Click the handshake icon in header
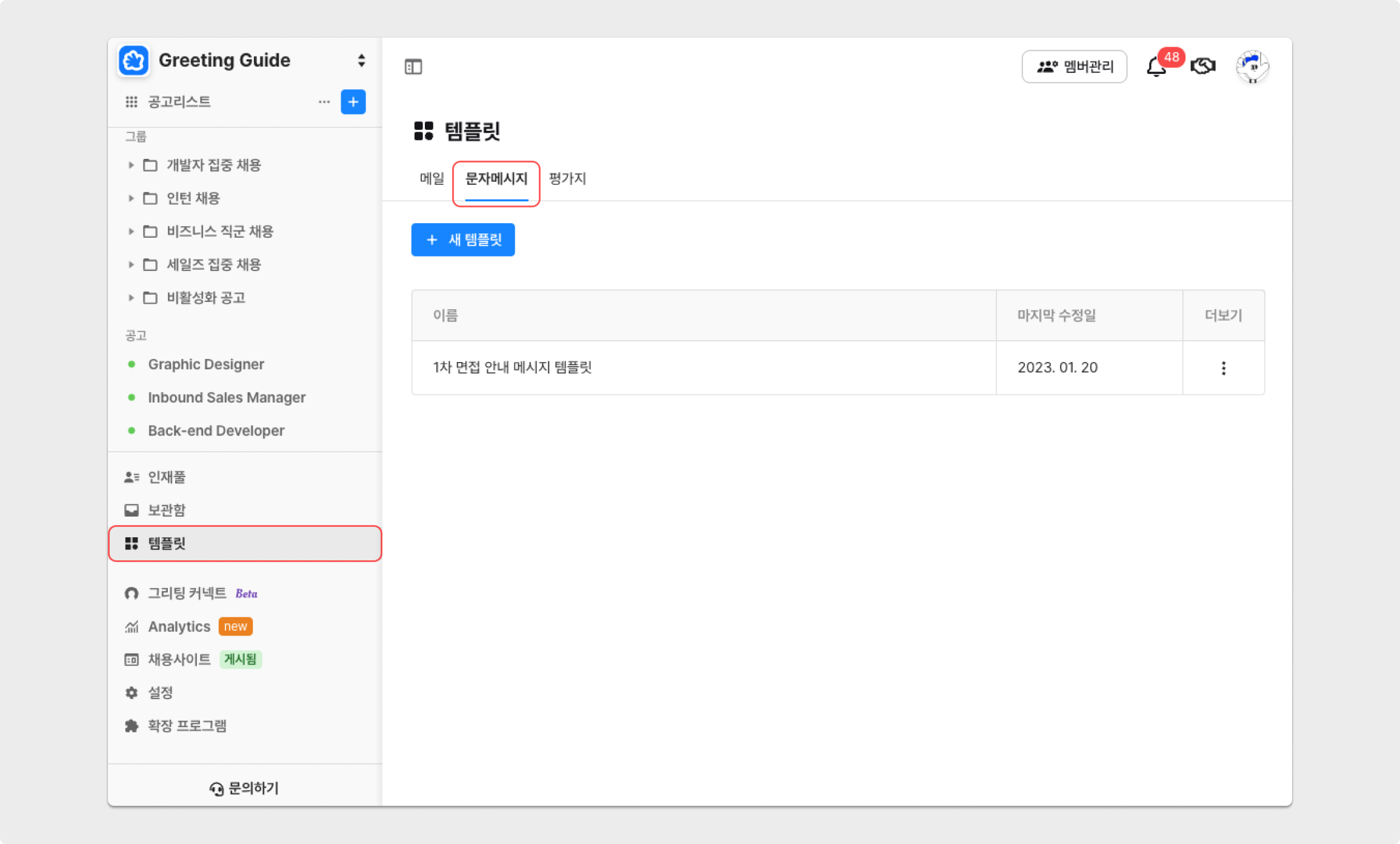Viewport: 1400px width, 844px height. pyautogui.click(x=1203, y=66)
